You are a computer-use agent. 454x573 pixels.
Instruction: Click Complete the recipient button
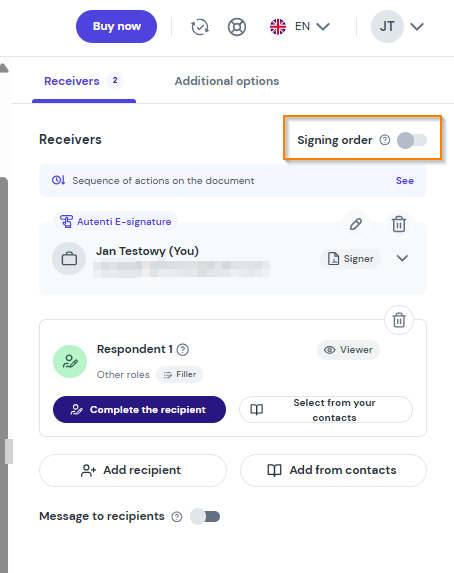[x=139, y=410]
